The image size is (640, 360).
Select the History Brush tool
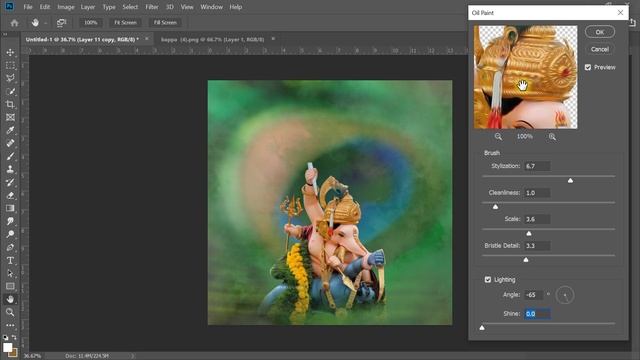(10, 182)
